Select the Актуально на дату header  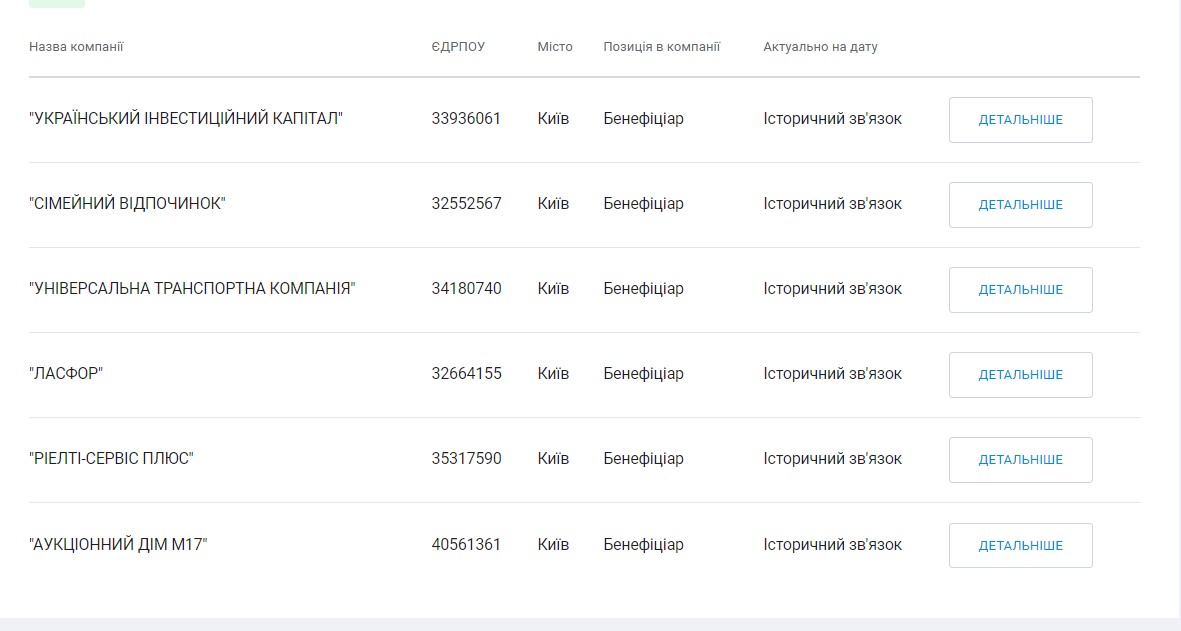point(820,47)
